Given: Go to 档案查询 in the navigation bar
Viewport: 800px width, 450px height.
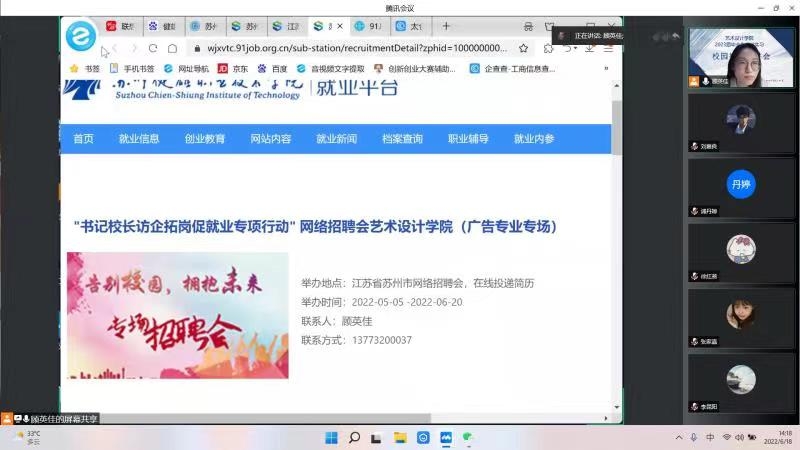Looking at the screenshot, I should point(402,139).
